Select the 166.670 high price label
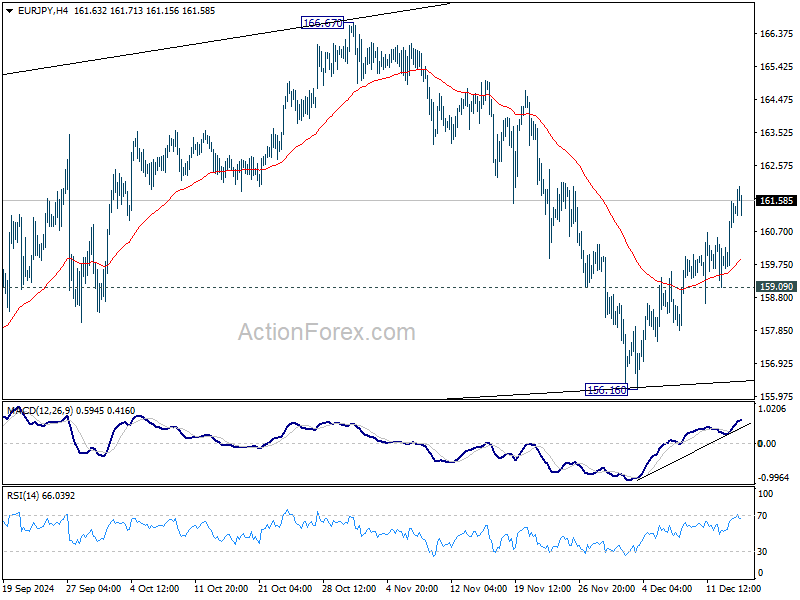This screenshot has width=800, height=600. pyautogui.click(x=322, y=23)
